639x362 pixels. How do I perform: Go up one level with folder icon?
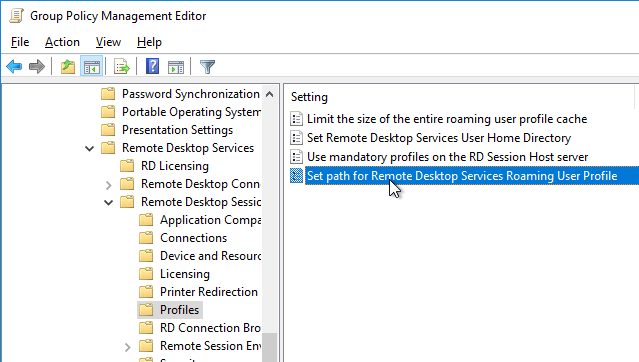pyautogui.click(x=68, y=66)
